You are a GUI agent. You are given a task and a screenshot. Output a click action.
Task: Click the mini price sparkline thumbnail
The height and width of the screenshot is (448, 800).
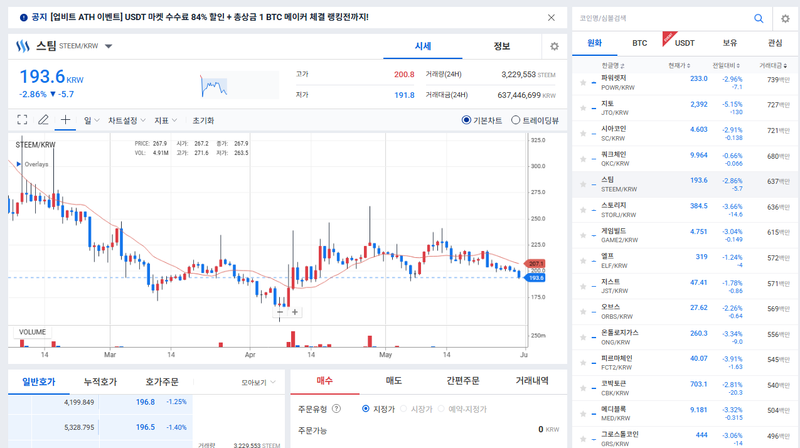(x=239, y=85)
